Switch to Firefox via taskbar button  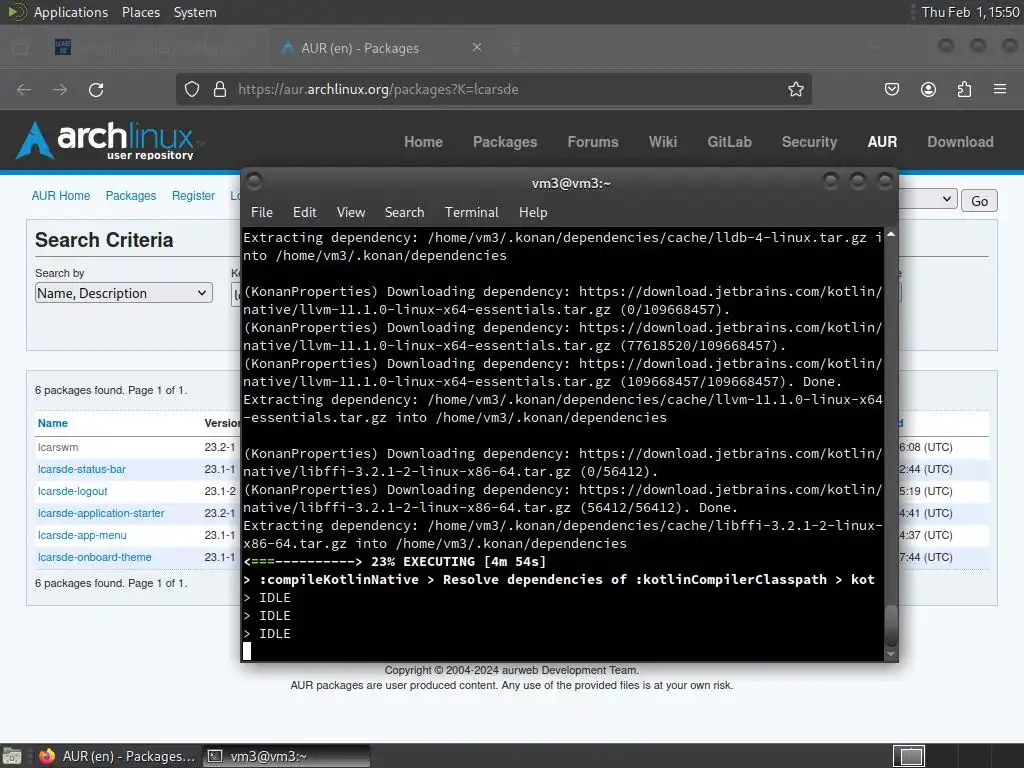(x=118, y=756)
